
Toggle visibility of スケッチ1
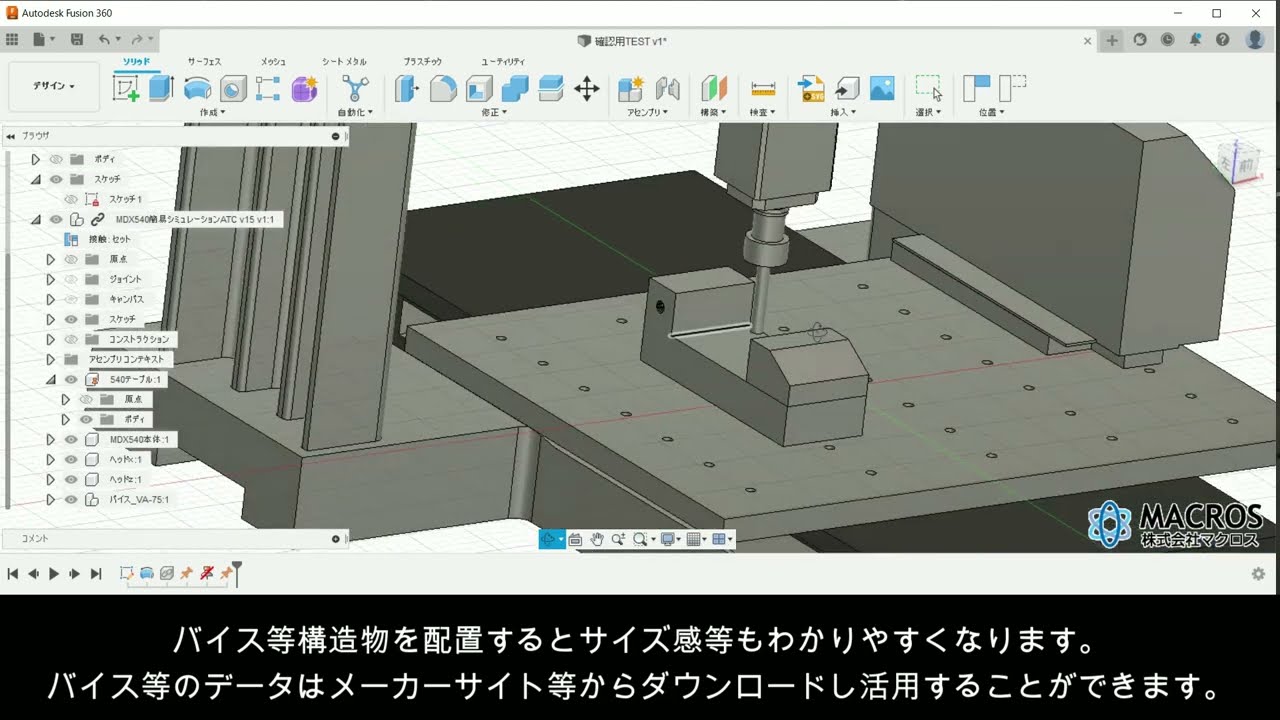[x=71, y=199]
